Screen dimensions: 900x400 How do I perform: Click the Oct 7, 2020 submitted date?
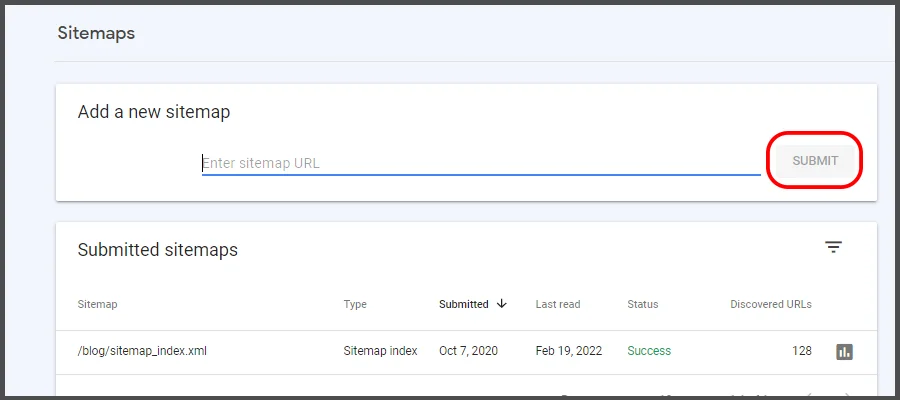point(468,351)
